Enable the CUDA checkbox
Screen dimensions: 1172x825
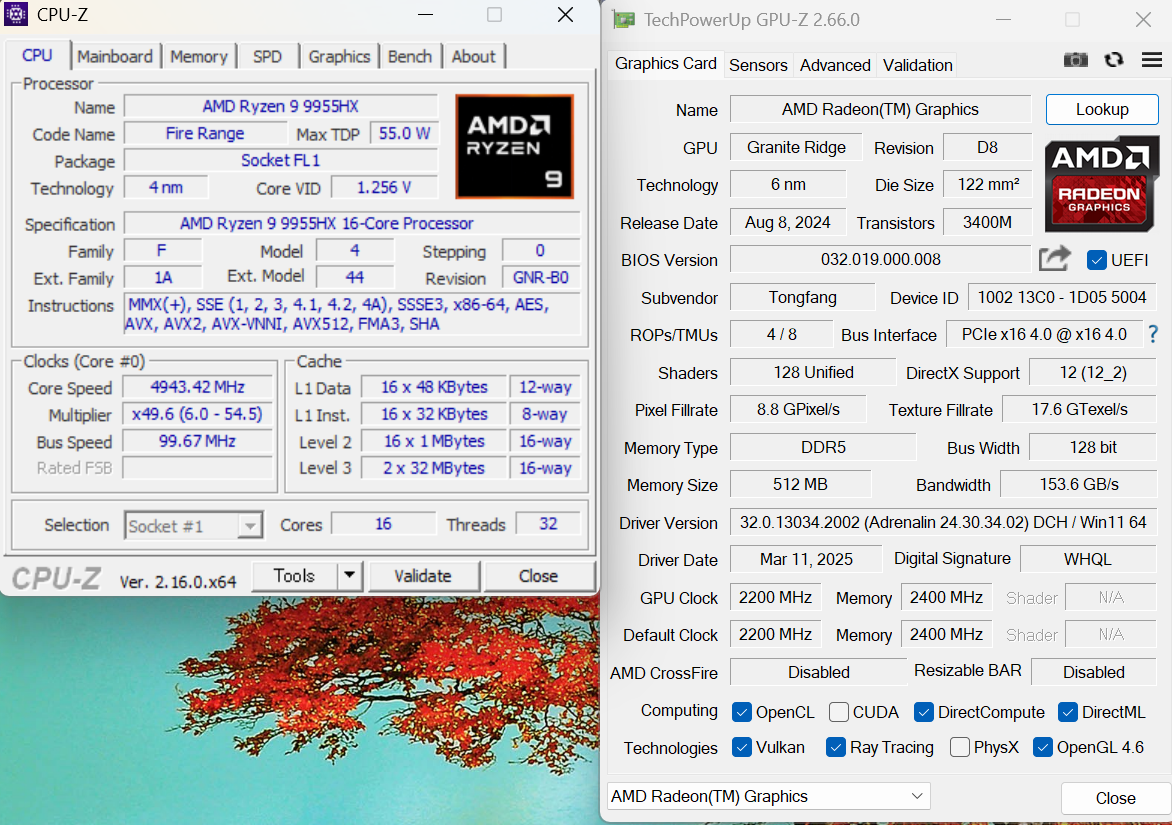pyautogui.click(x=839, y=712)
